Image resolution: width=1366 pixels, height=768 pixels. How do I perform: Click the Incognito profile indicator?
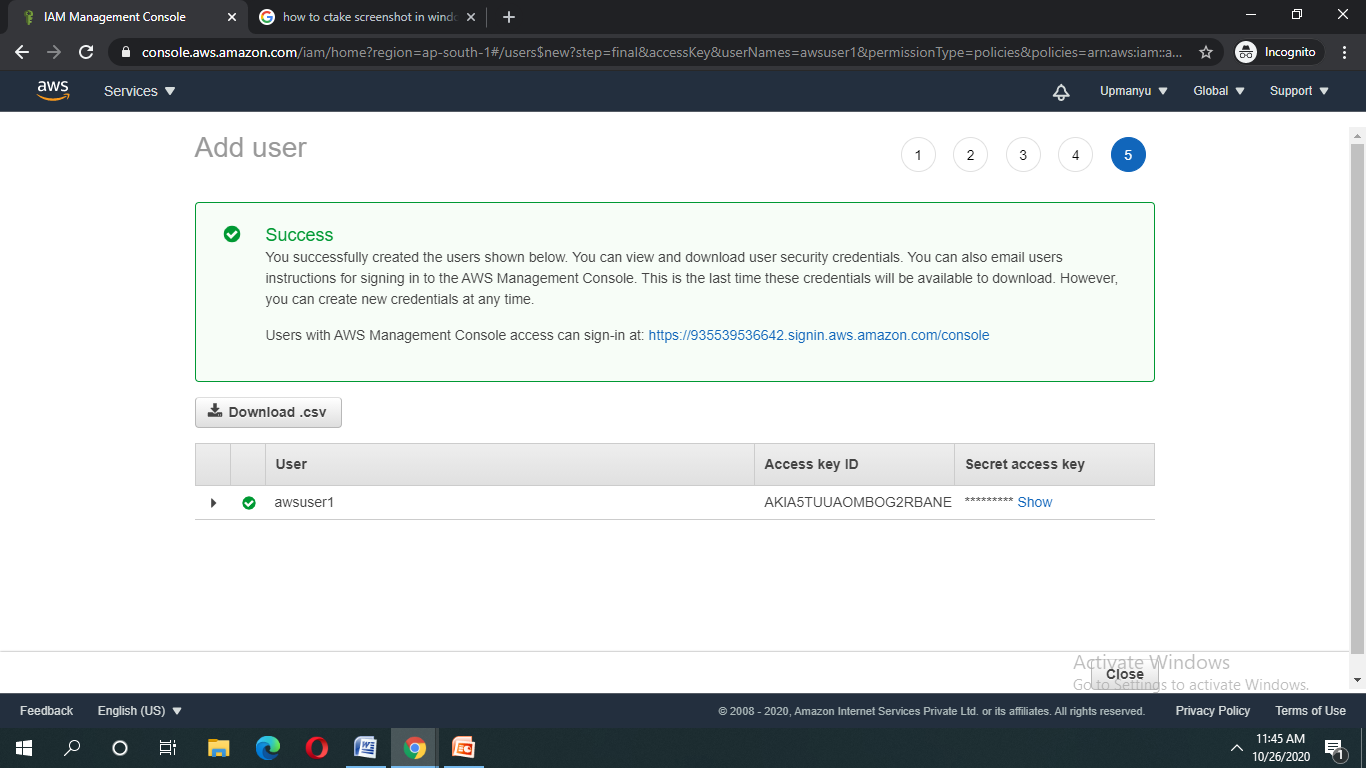pyautogui.click(x=1279, y=52)
